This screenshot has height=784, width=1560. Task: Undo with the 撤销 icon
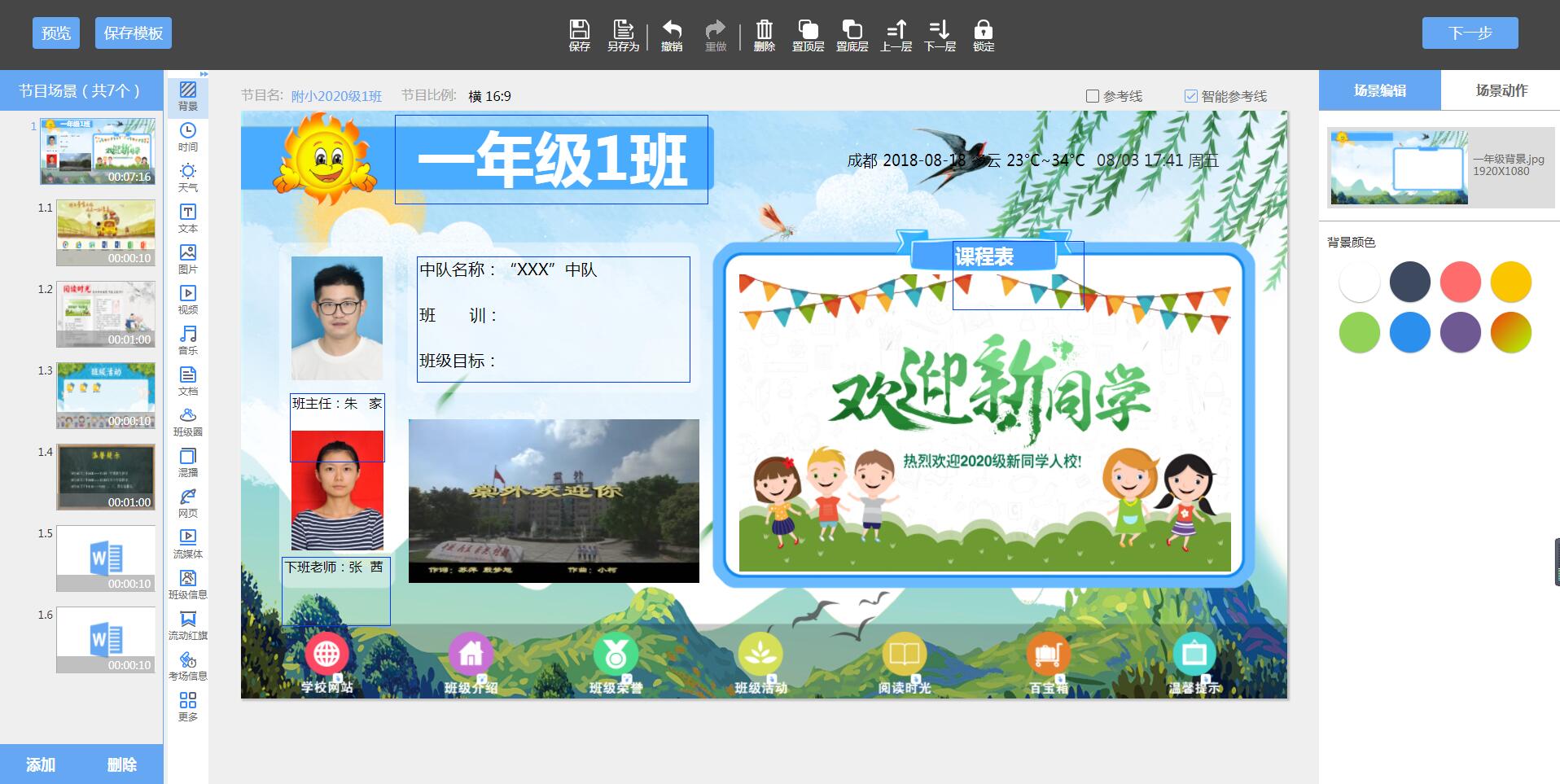[x=672, y=35]
